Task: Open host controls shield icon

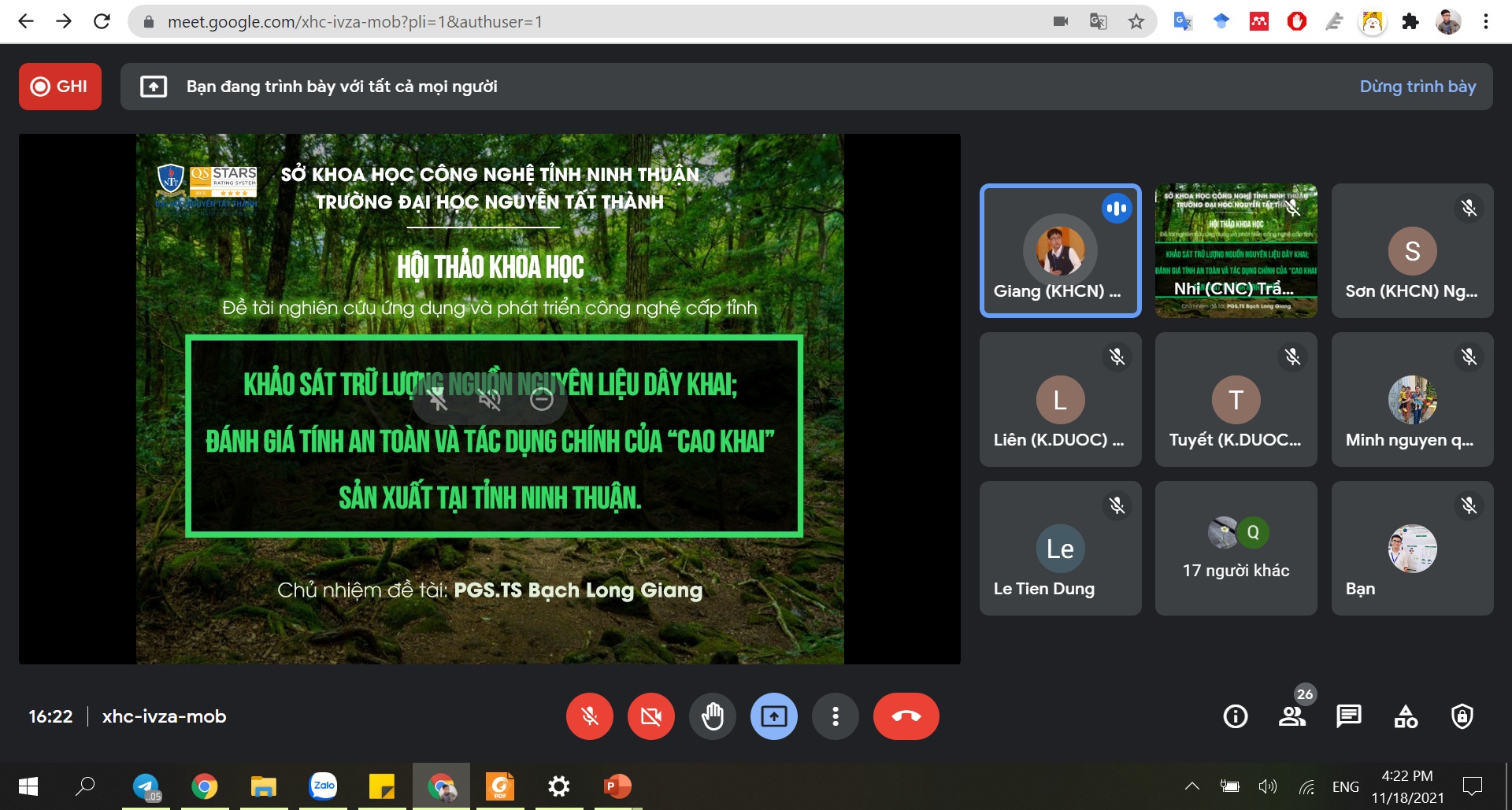Action: point(1462,716)
